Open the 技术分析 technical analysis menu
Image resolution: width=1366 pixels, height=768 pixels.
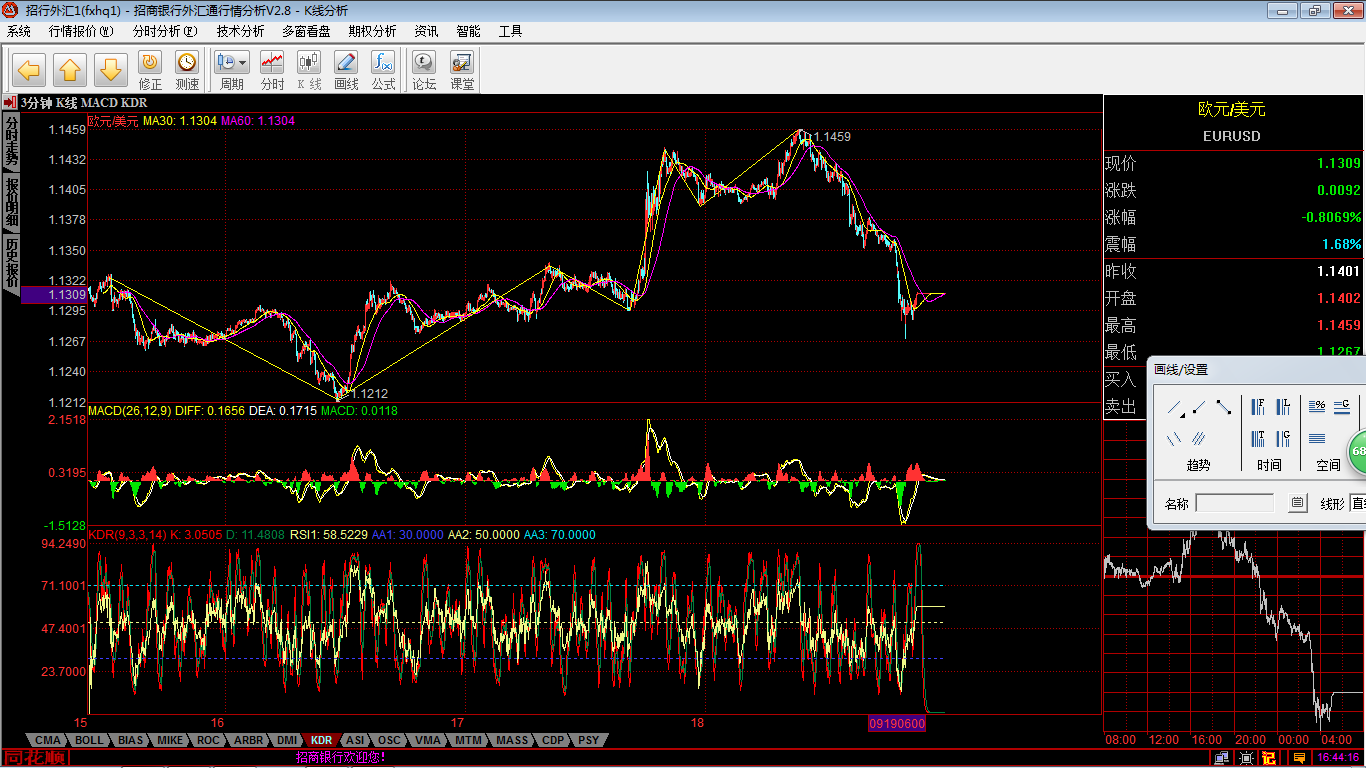click(x=240, y=31)
